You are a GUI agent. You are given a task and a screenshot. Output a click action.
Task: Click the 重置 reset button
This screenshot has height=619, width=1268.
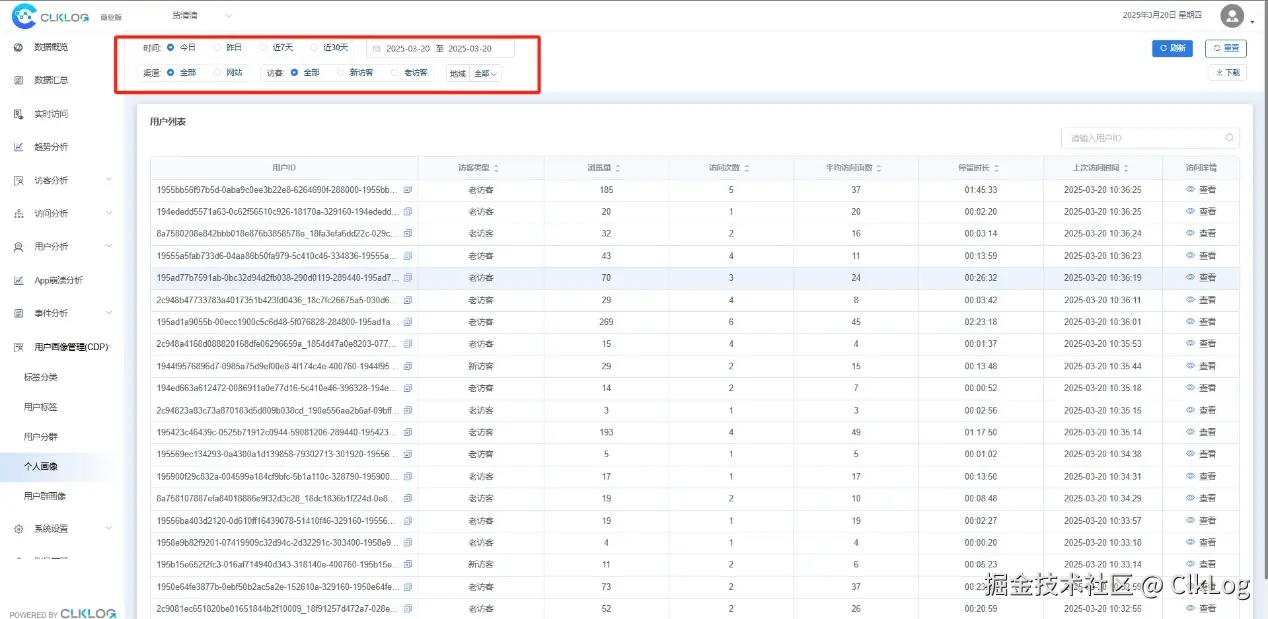click(1226, 48)
